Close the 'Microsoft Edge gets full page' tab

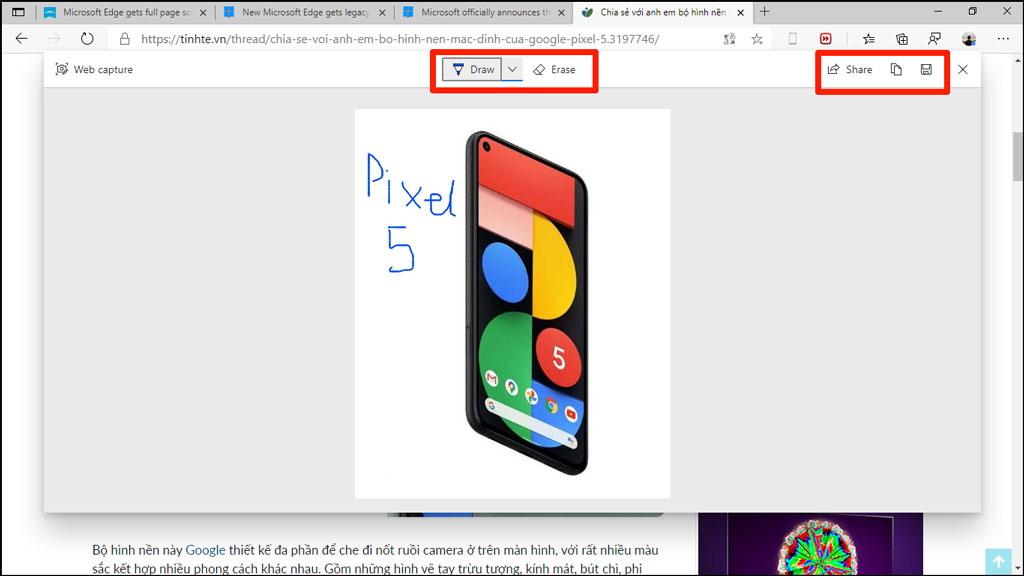pyautogui.click(x=203, y=12)
